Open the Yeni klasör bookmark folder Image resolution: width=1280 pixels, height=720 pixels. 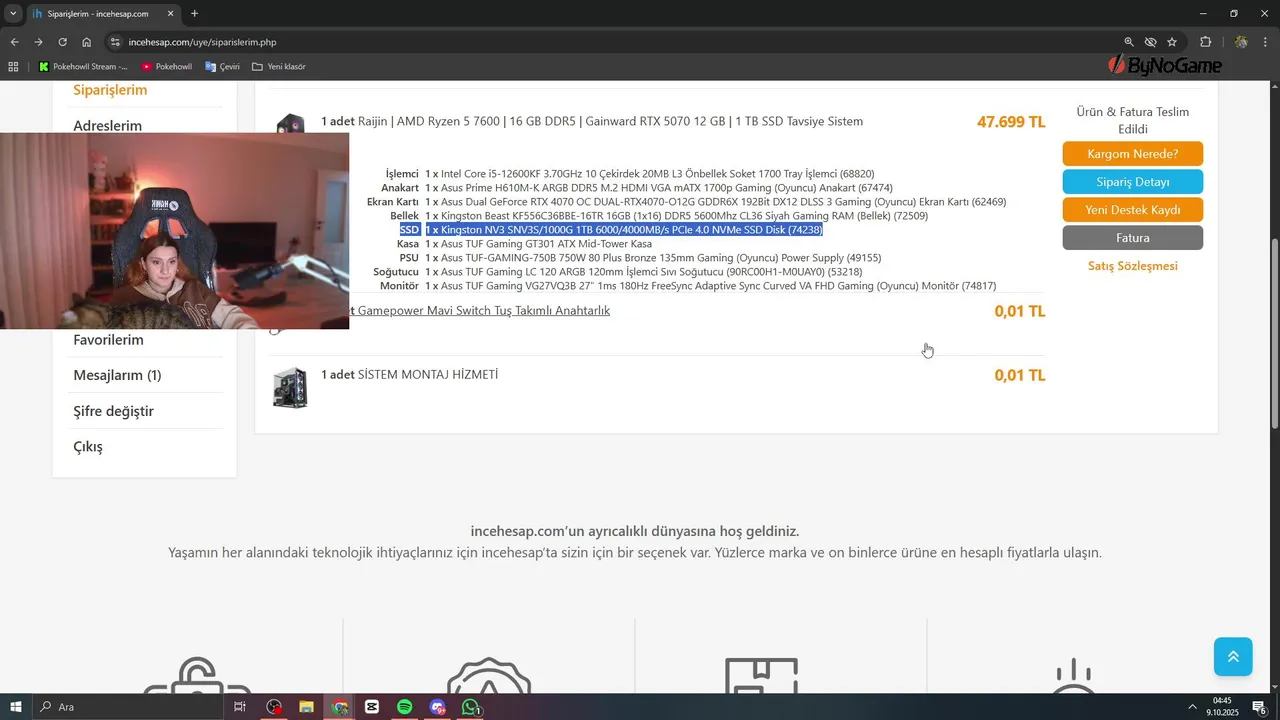pos(279,67)
